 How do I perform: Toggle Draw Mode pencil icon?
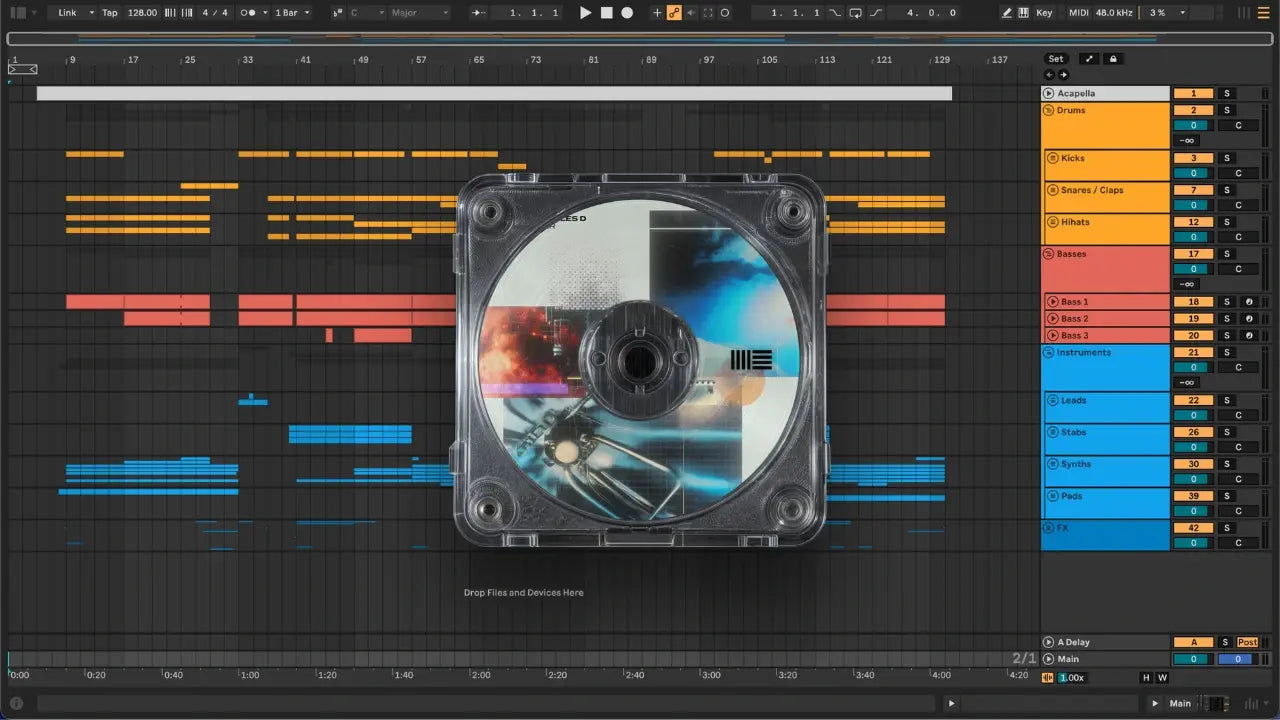coord(1007,13)
